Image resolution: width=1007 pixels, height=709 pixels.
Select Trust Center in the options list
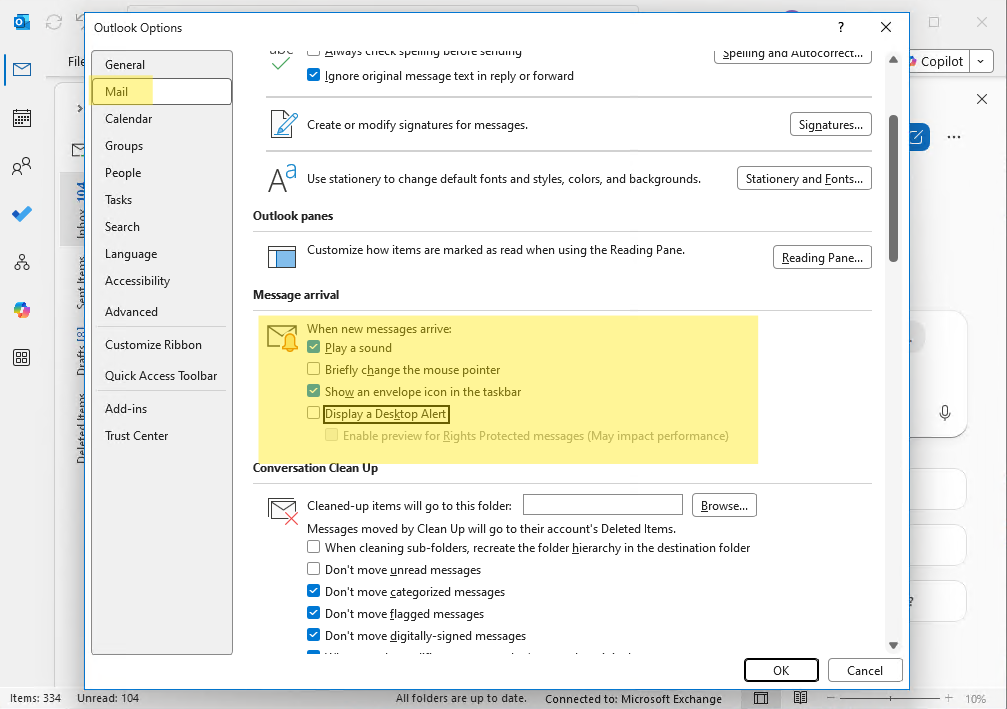pyautogui.click(x=136, y=436)
